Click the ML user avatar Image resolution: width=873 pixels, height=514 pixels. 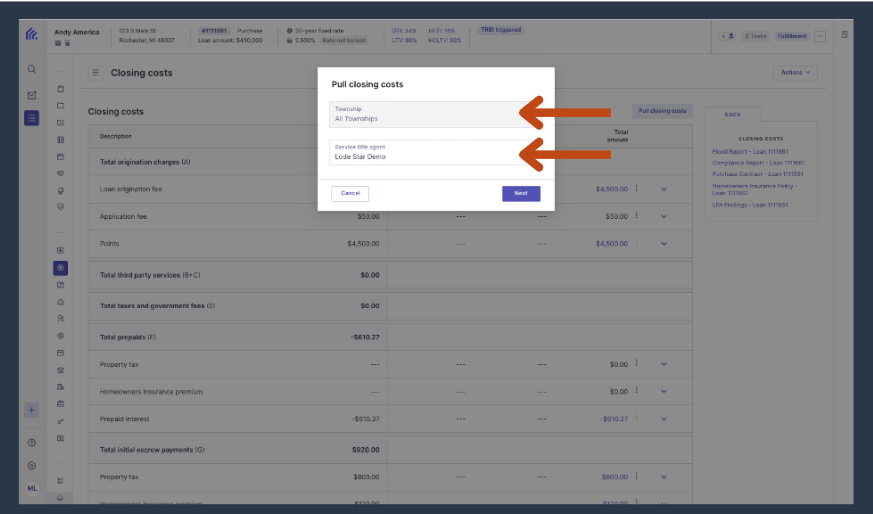pos(32,488)
